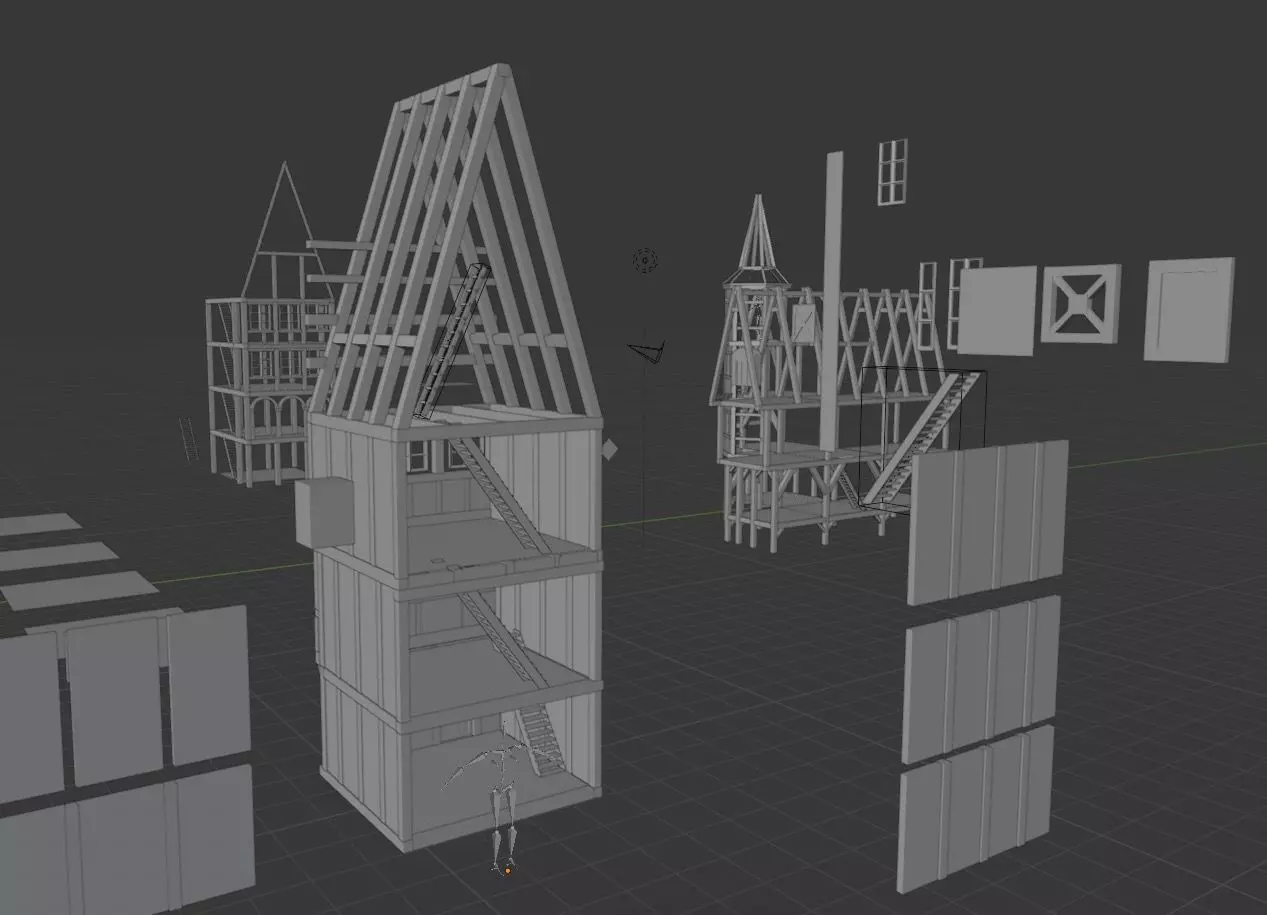Select middle wall panel section on right
1267x915 pixels.
coord(979,680)
